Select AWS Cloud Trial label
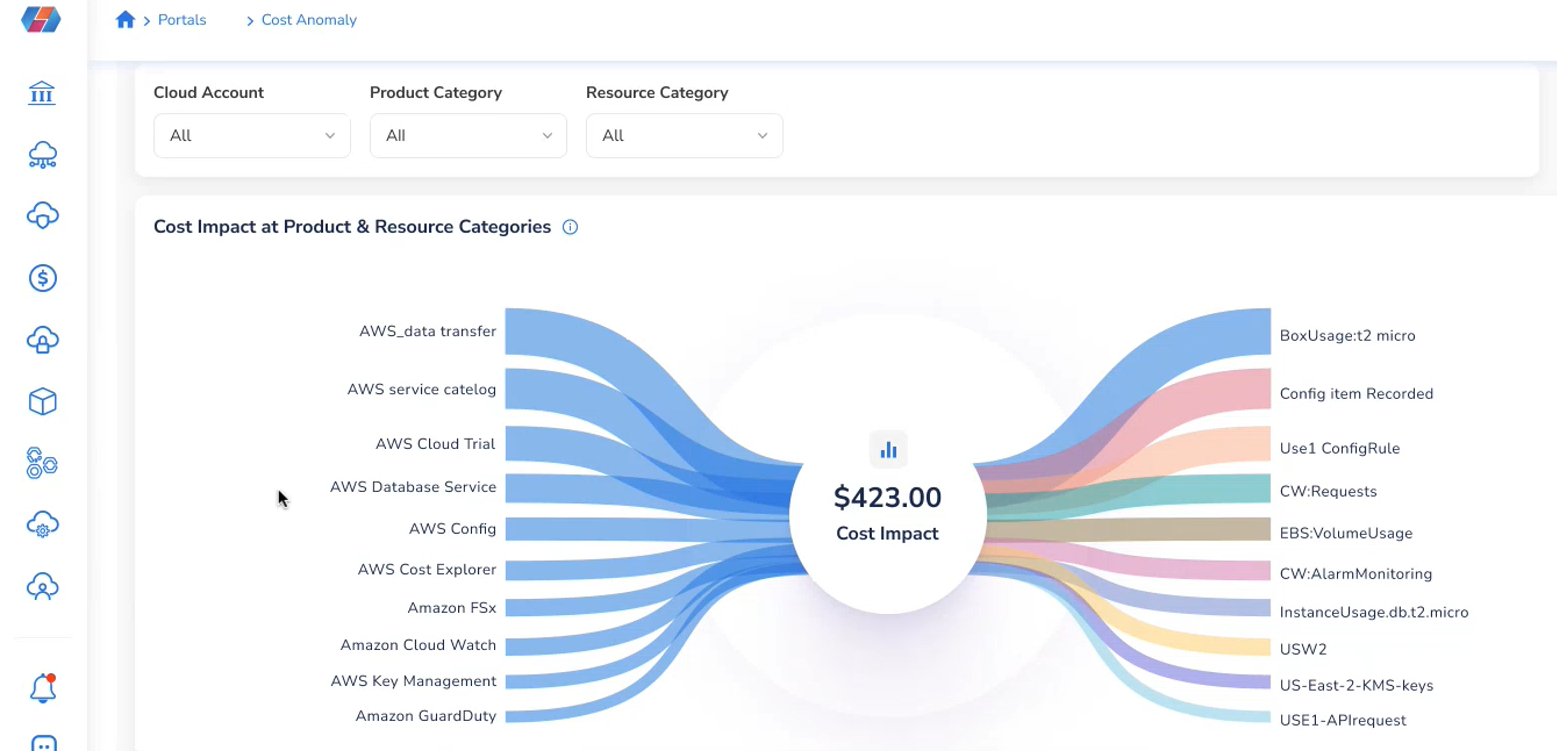Image resolution: width=1557 pixels, height=751 pixels. coord(436,444)
